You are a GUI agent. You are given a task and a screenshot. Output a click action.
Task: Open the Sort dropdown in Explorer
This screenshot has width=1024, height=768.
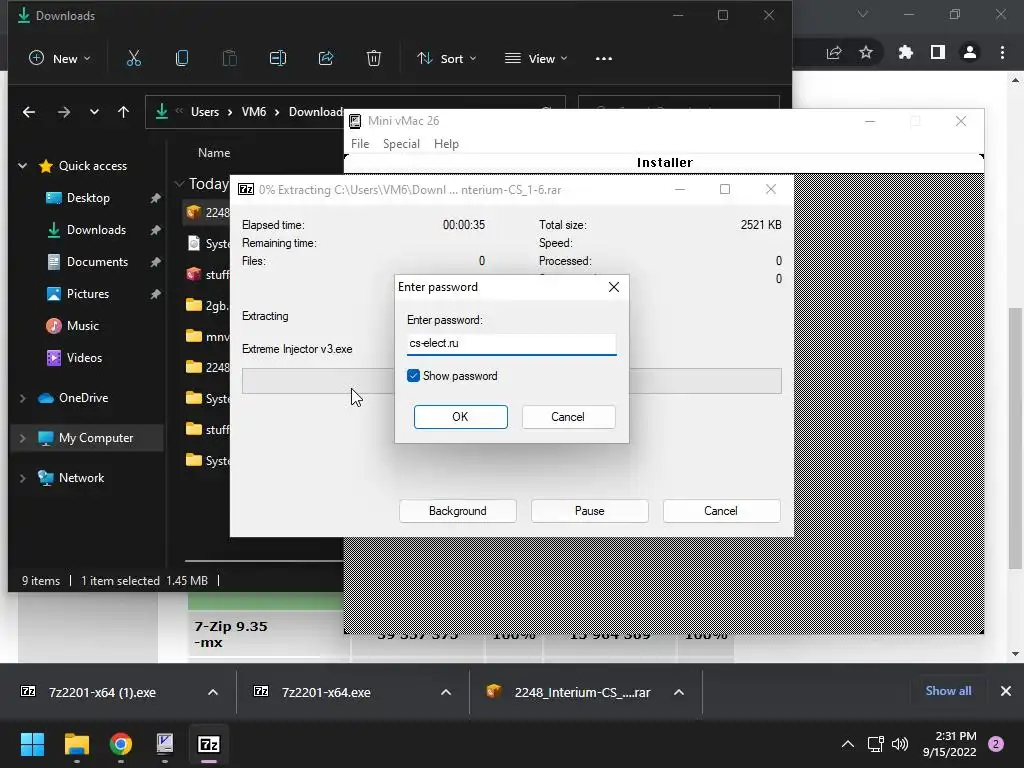tap(447, 58)
